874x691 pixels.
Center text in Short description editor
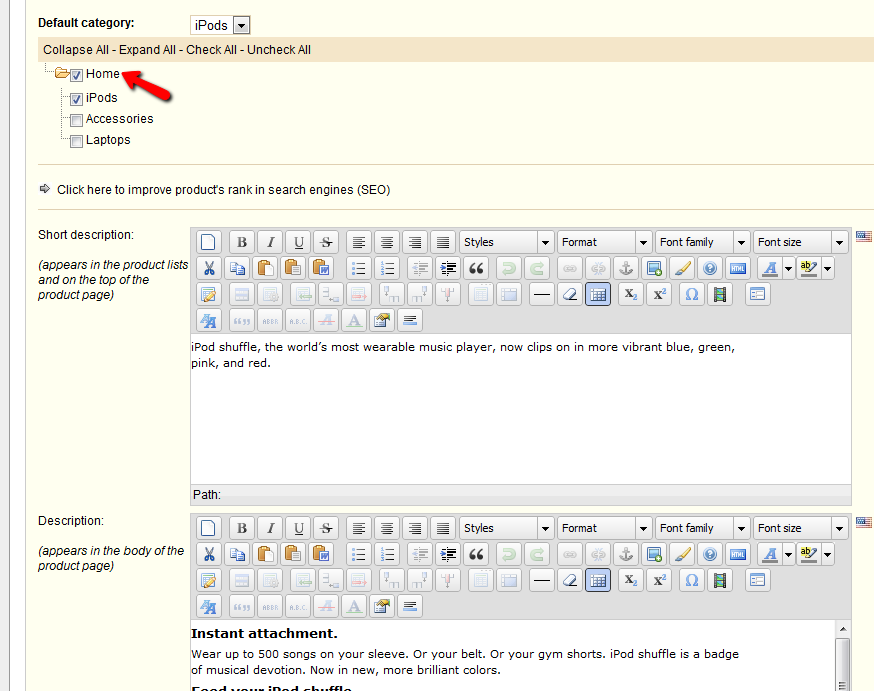(387, 242)
